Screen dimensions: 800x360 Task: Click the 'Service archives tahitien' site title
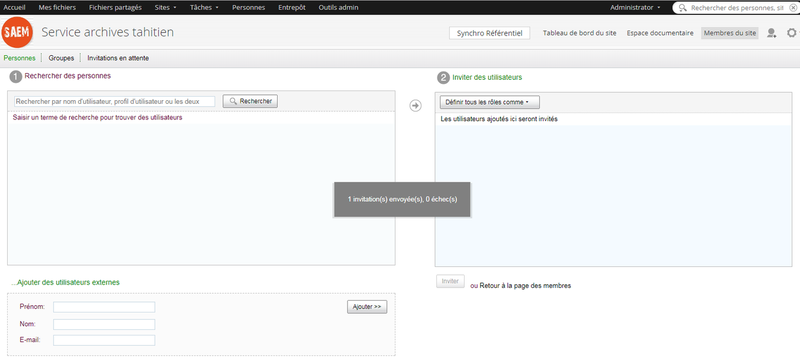tap(108, 32)
